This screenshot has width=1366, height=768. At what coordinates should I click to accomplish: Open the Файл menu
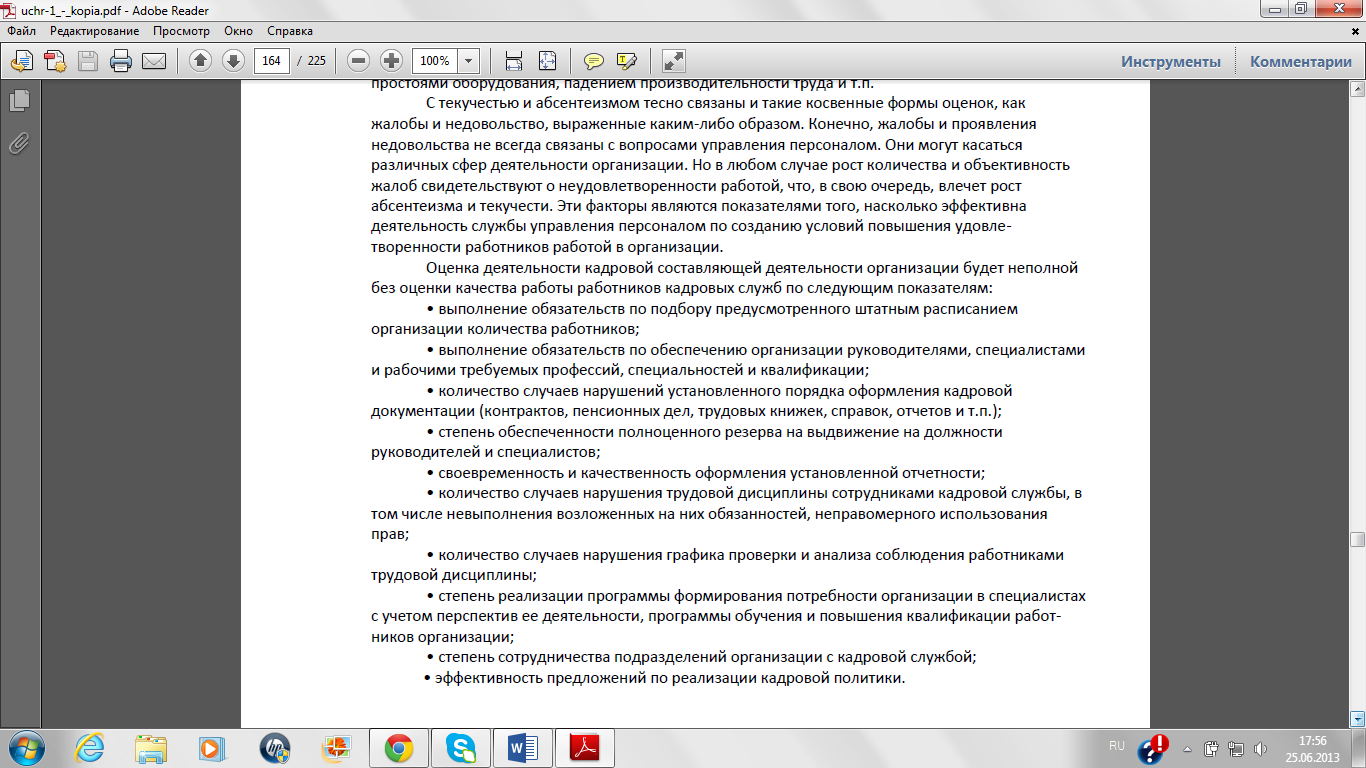[21, 32]
